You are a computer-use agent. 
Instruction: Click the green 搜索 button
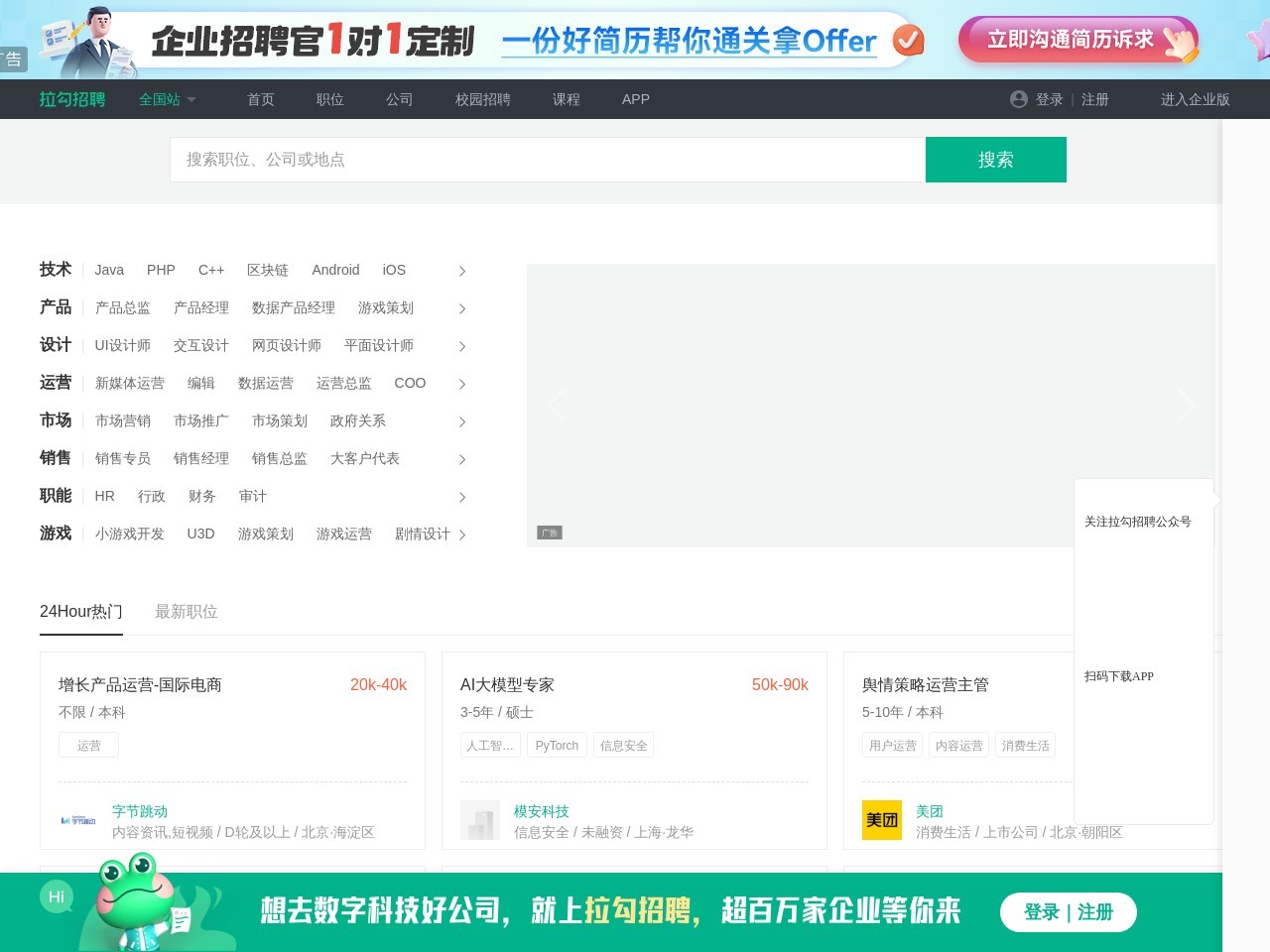[x=995, y=159]
